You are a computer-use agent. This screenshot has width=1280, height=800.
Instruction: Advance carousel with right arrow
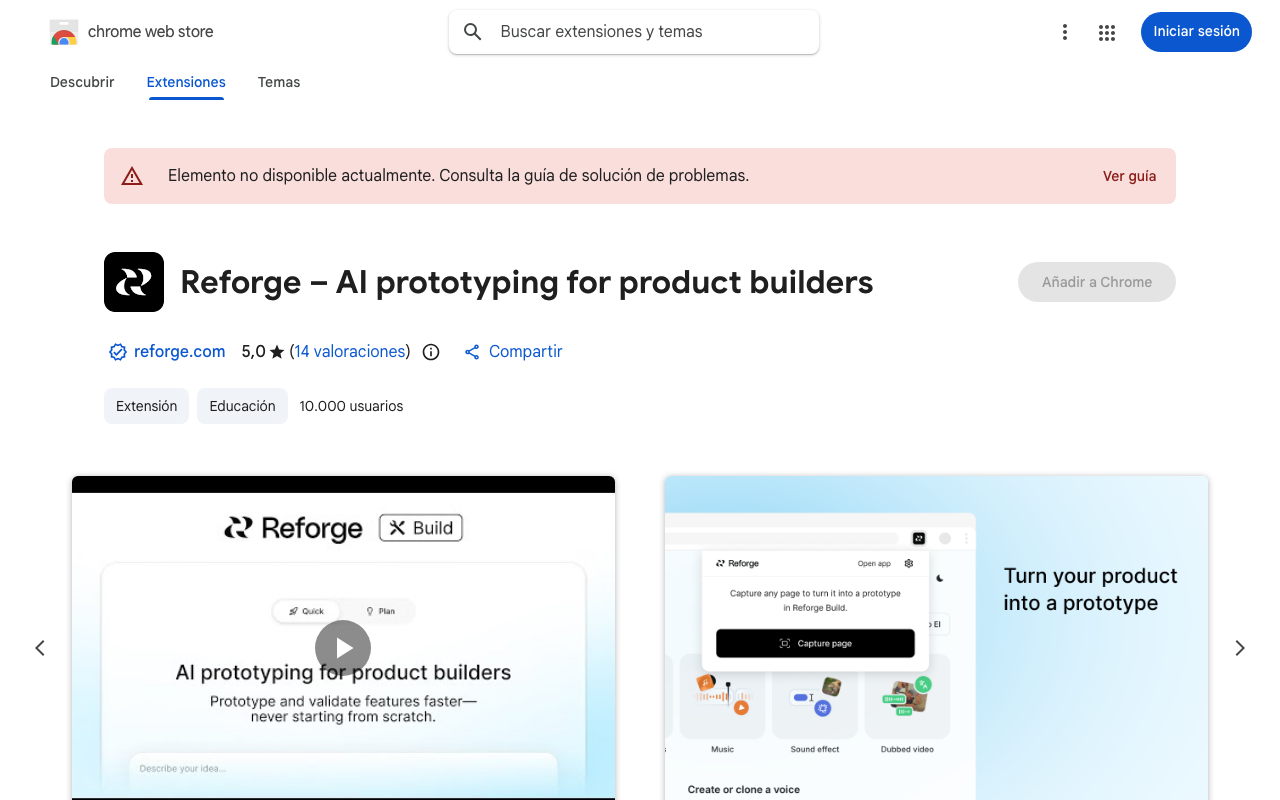click(x=1240, y=648)
